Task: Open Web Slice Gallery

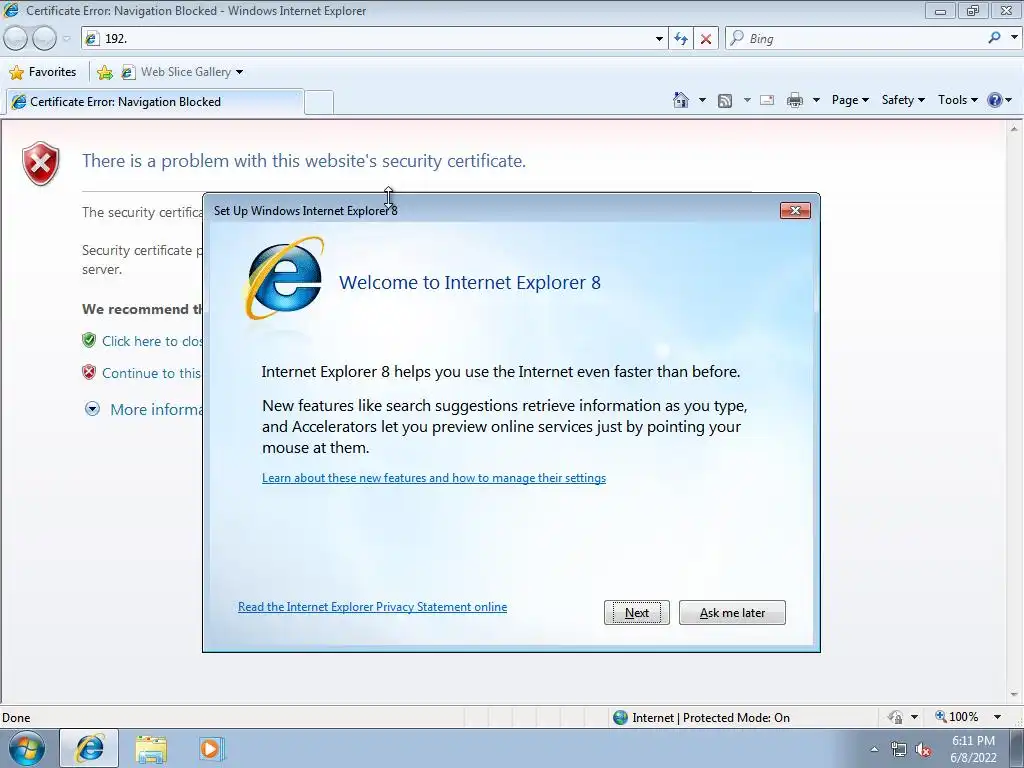Action: click(182, 72)
